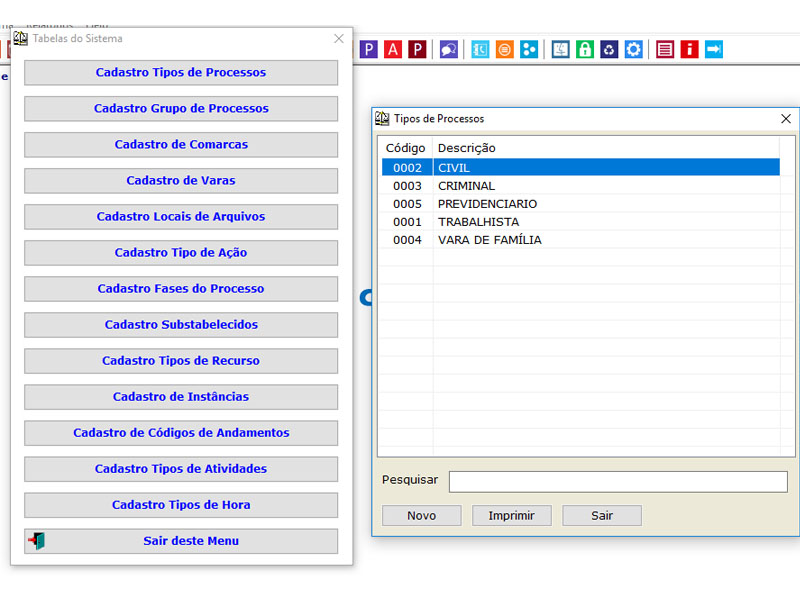Click the dark red list icon
800x600 pixels.
point(665,49)
